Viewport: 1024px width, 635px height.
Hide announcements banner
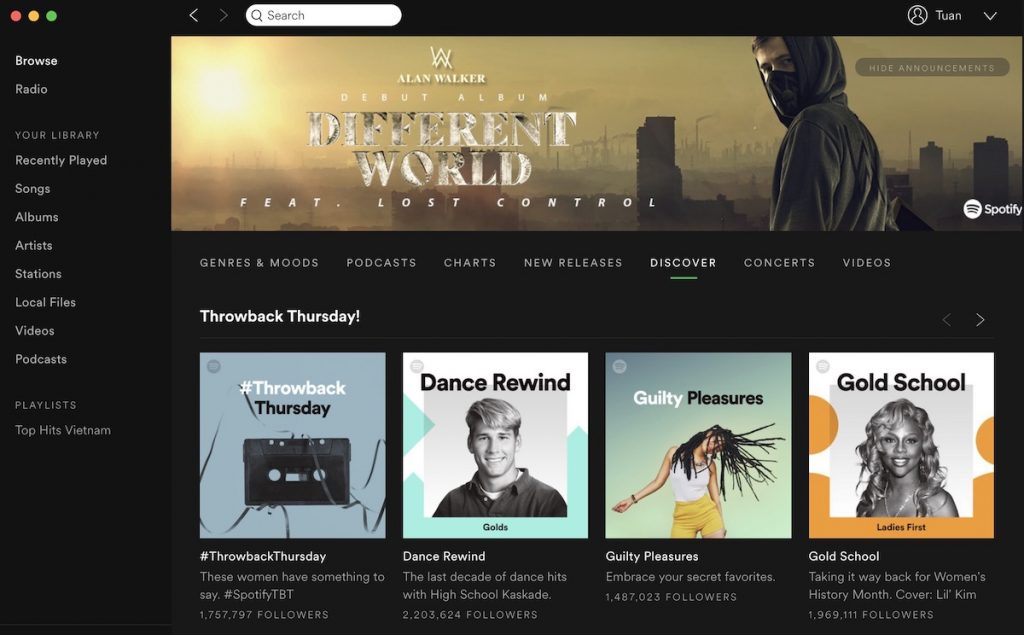point(931,68)
